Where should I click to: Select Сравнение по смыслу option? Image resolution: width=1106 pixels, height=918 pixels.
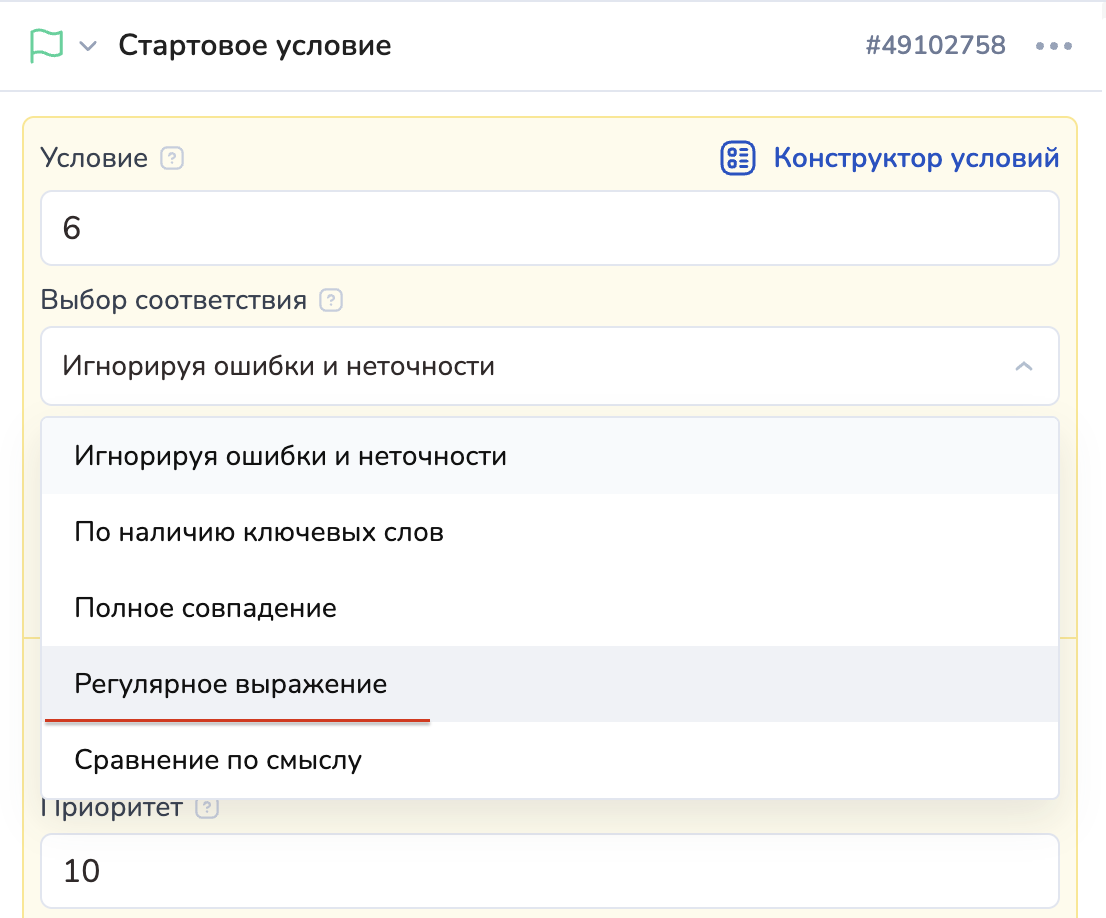tap(218, 760)
